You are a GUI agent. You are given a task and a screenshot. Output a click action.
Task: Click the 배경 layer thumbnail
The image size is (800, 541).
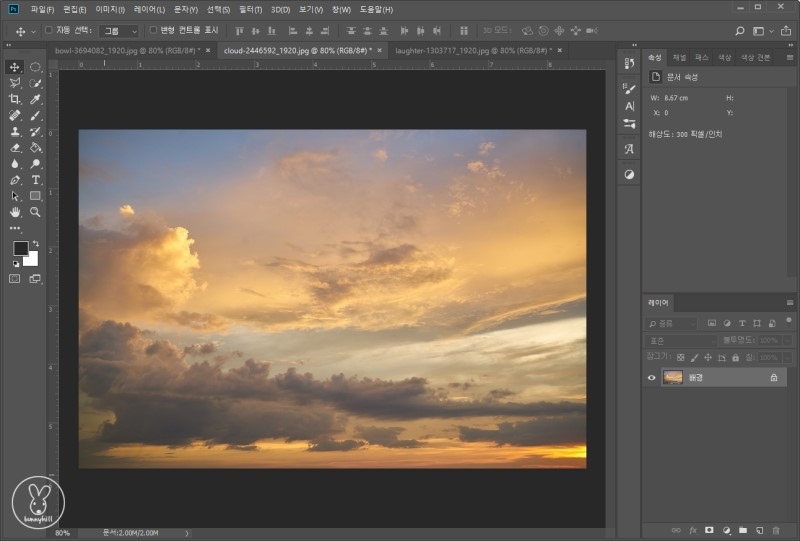[x=673, y=377]
